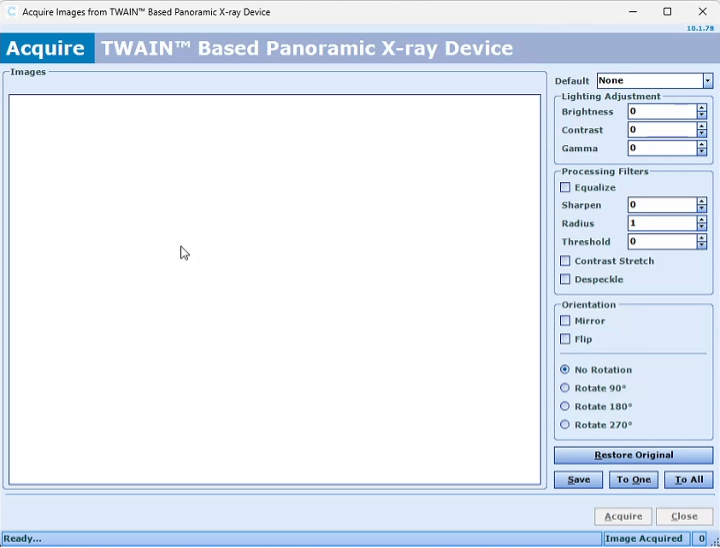Click the Contrast value field

click(x=662, y=130)
